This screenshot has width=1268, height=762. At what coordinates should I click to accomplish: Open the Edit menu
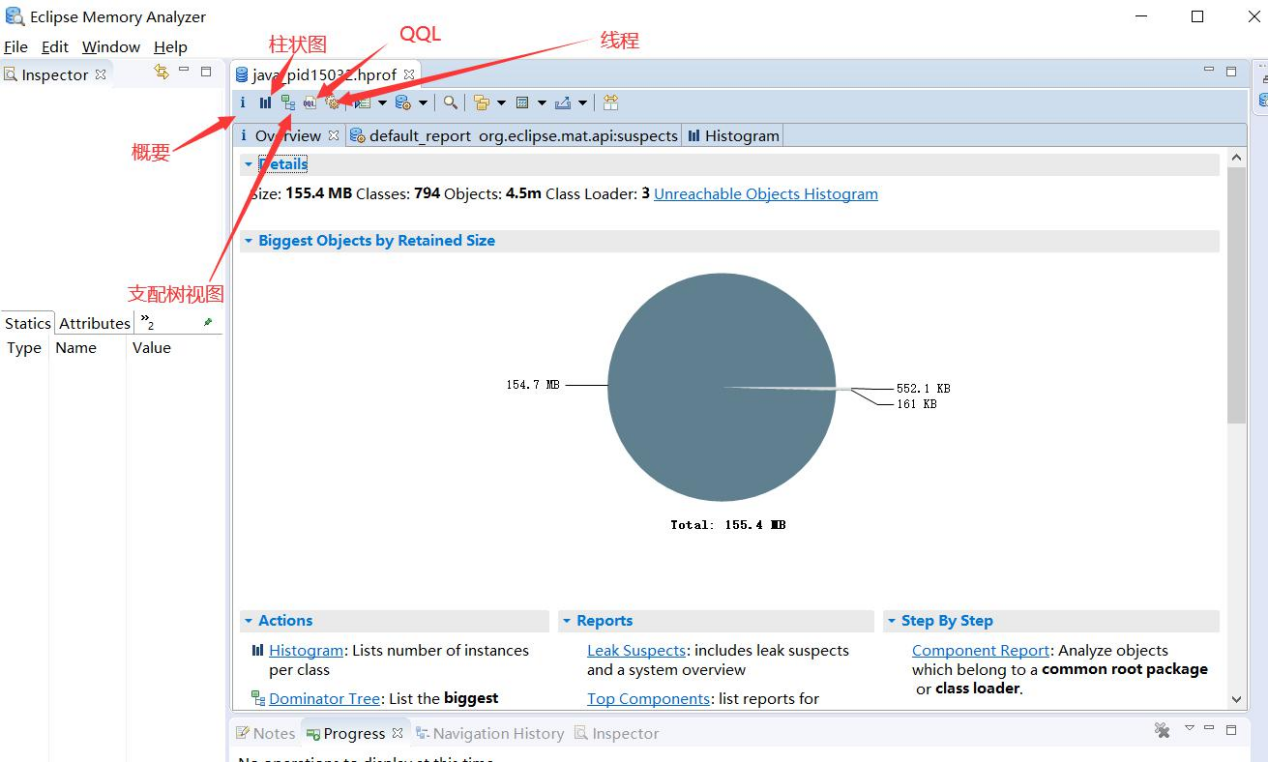(55, 47)
